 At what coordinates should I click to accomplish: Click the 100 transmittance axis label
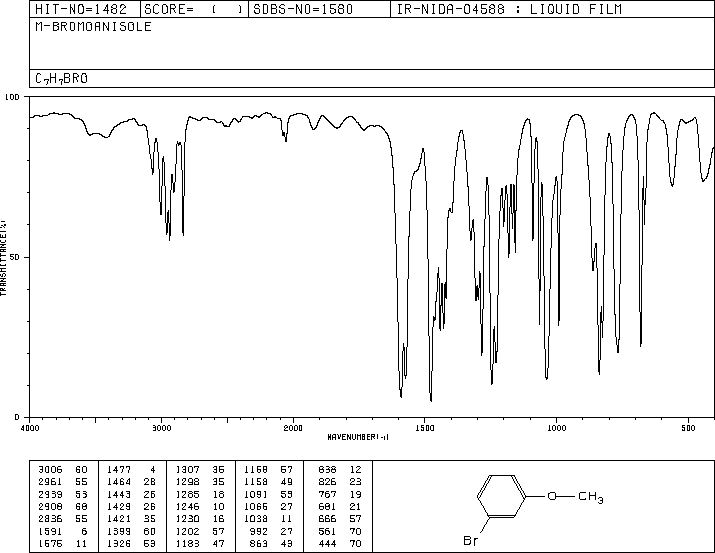(12, 97)
